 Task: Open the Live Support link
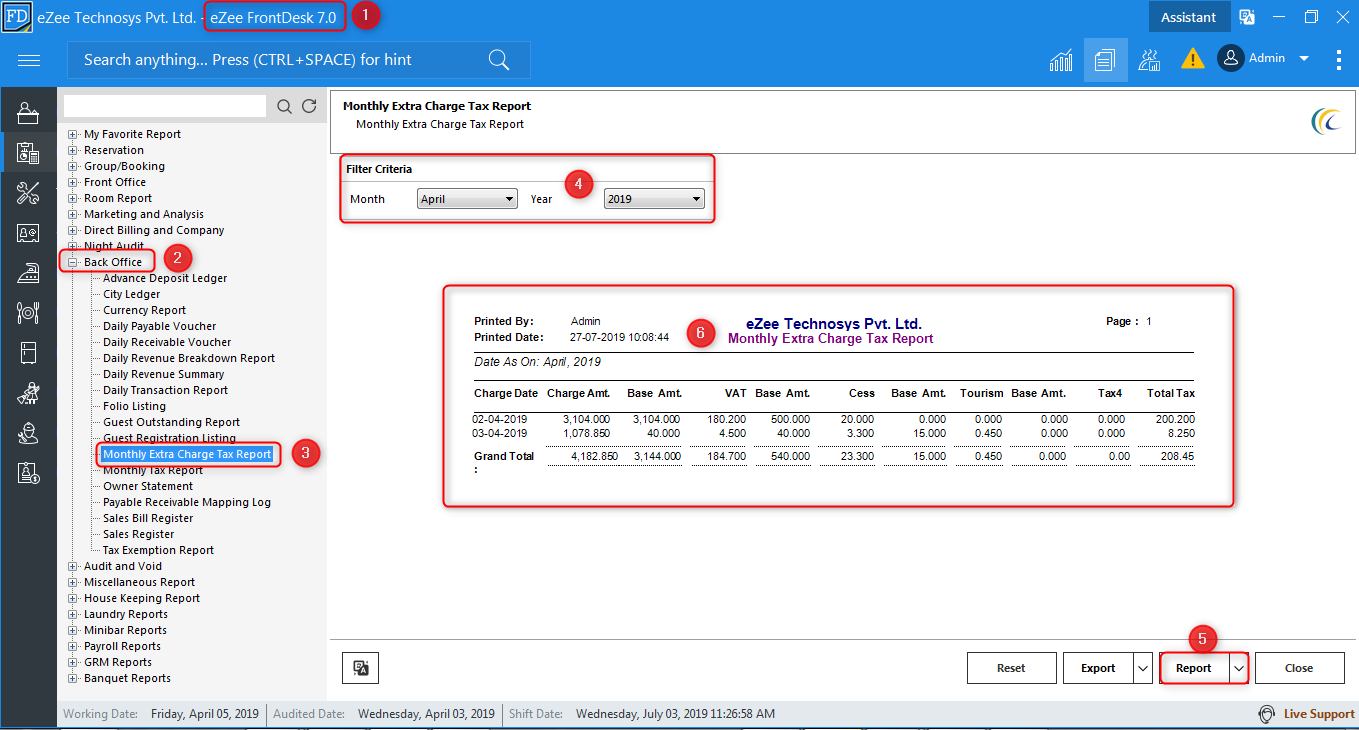pos(1319,714)
